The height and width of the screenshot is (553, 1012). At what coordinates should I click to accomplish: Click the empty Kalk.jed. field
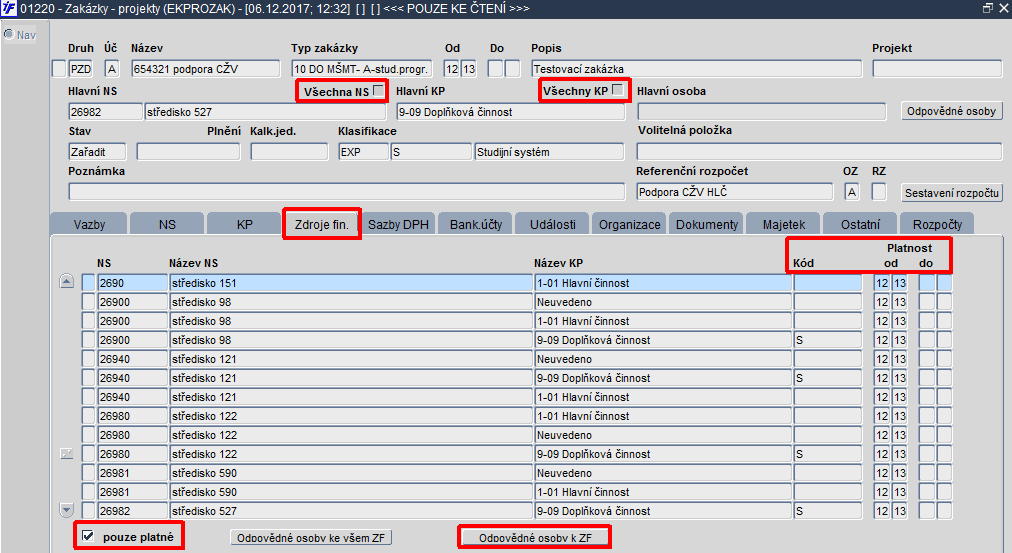289,152
